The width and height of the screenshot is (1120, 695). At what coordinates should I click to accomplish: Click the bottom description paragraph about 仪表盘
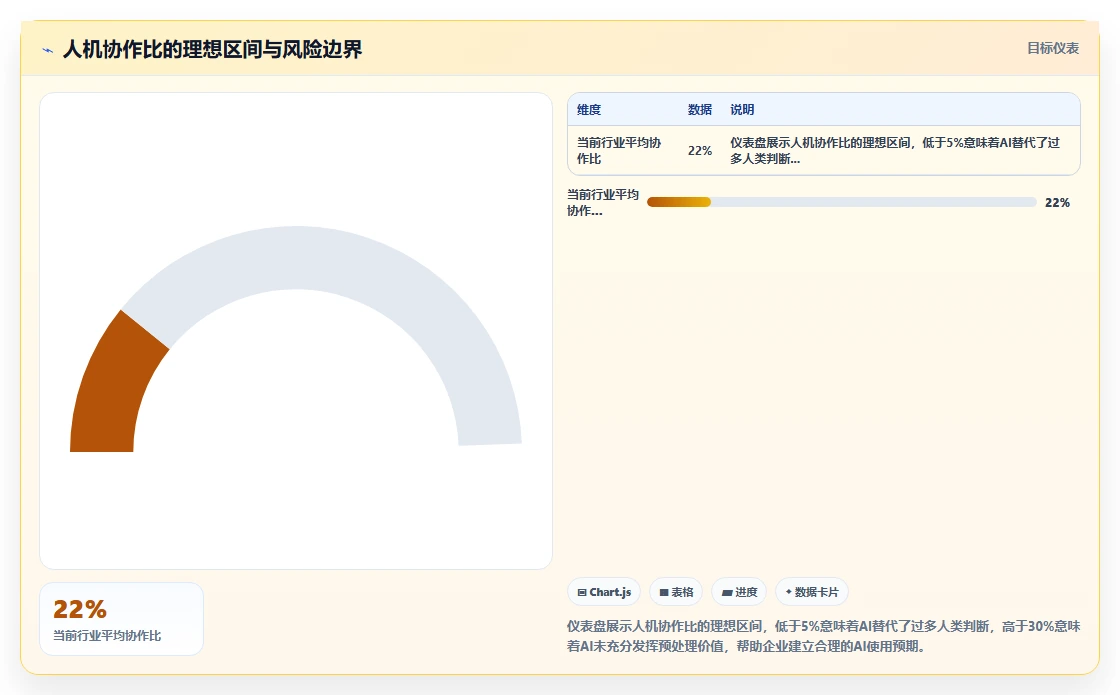click(x=824, y=636)
